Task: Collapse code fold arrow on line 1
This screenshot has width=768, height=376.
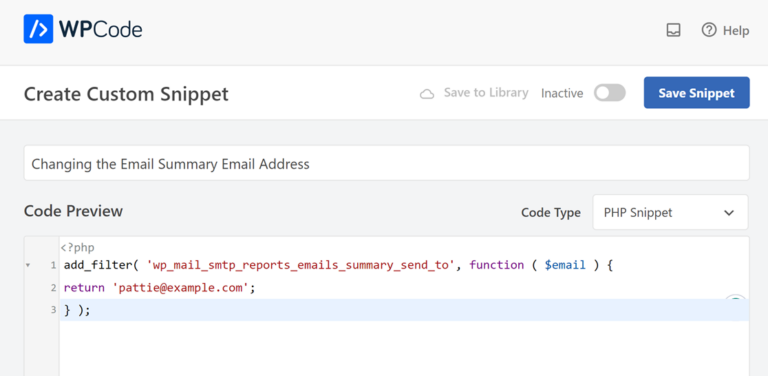Action: click(28, 265)
